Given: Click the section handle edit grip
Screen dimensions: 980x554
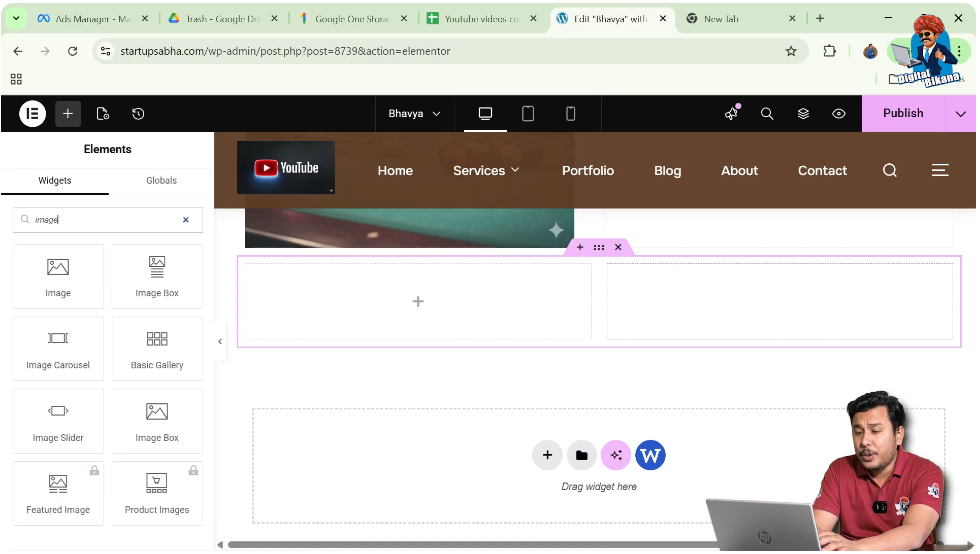Looking at the screenshot, I should click(x=599, y=248).
